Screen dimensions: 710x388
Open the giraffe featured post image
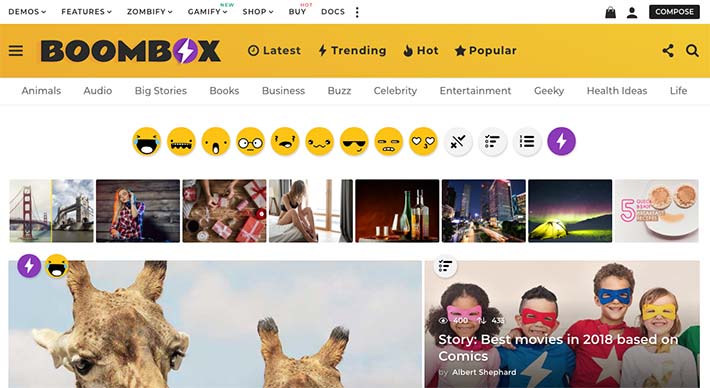tap(215, 324)
